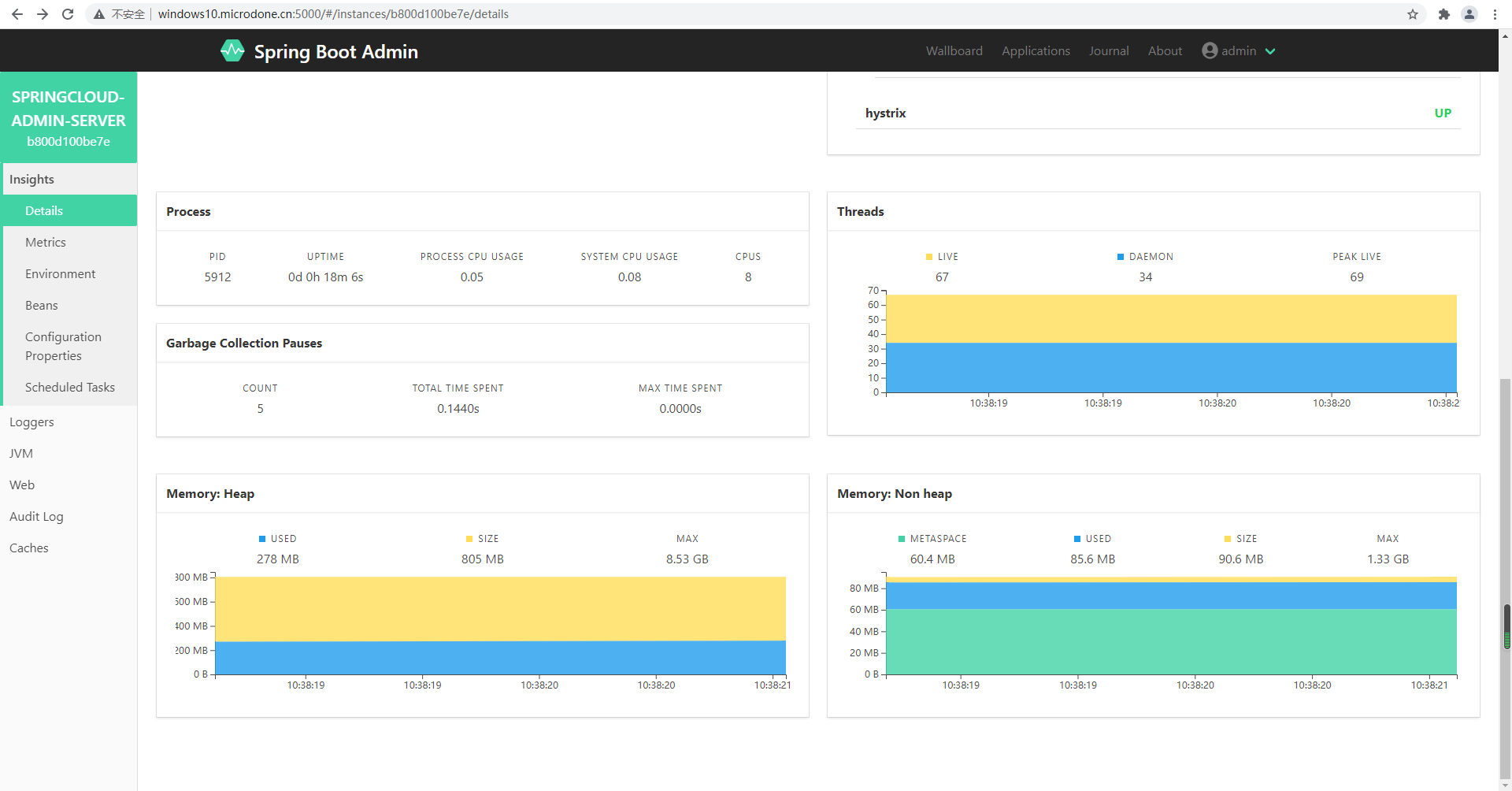Click the yellow LIVE threads legend swatch

(x=929, y=257)
